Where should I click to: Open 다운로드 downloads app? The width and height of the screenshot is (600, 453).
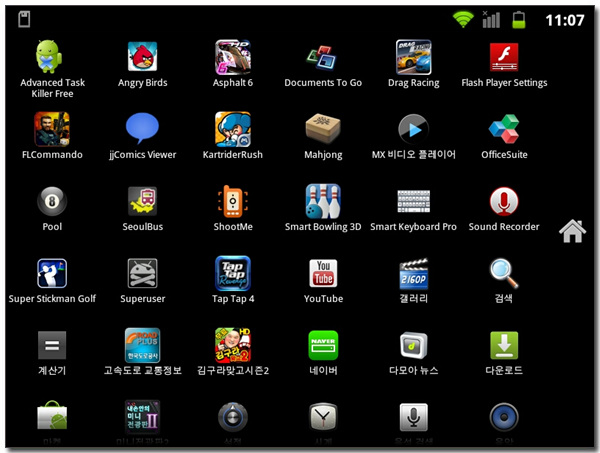pyautogui.click(x=504, y=352)
